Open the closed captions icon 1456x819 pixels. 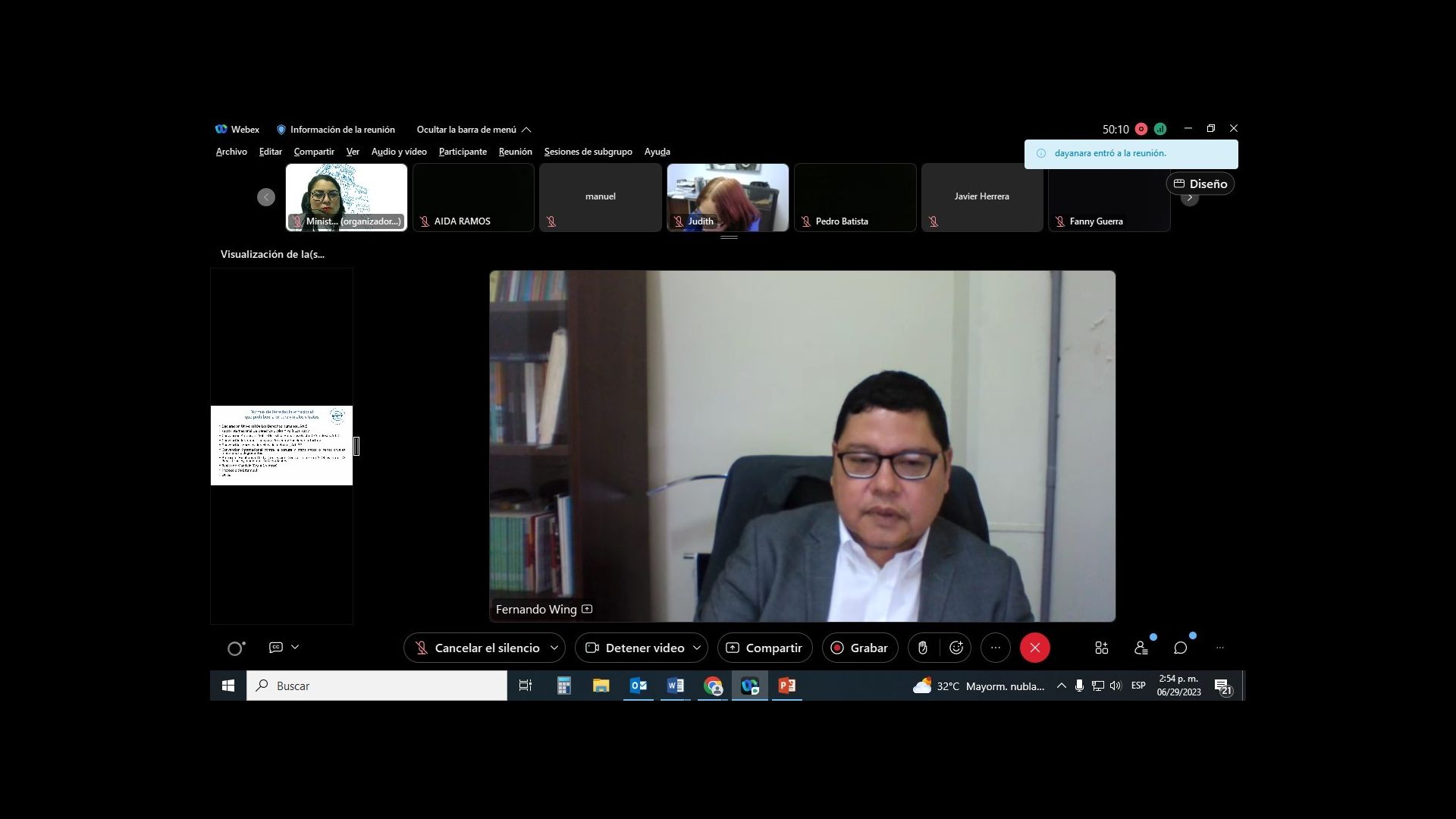click(276, 647)
